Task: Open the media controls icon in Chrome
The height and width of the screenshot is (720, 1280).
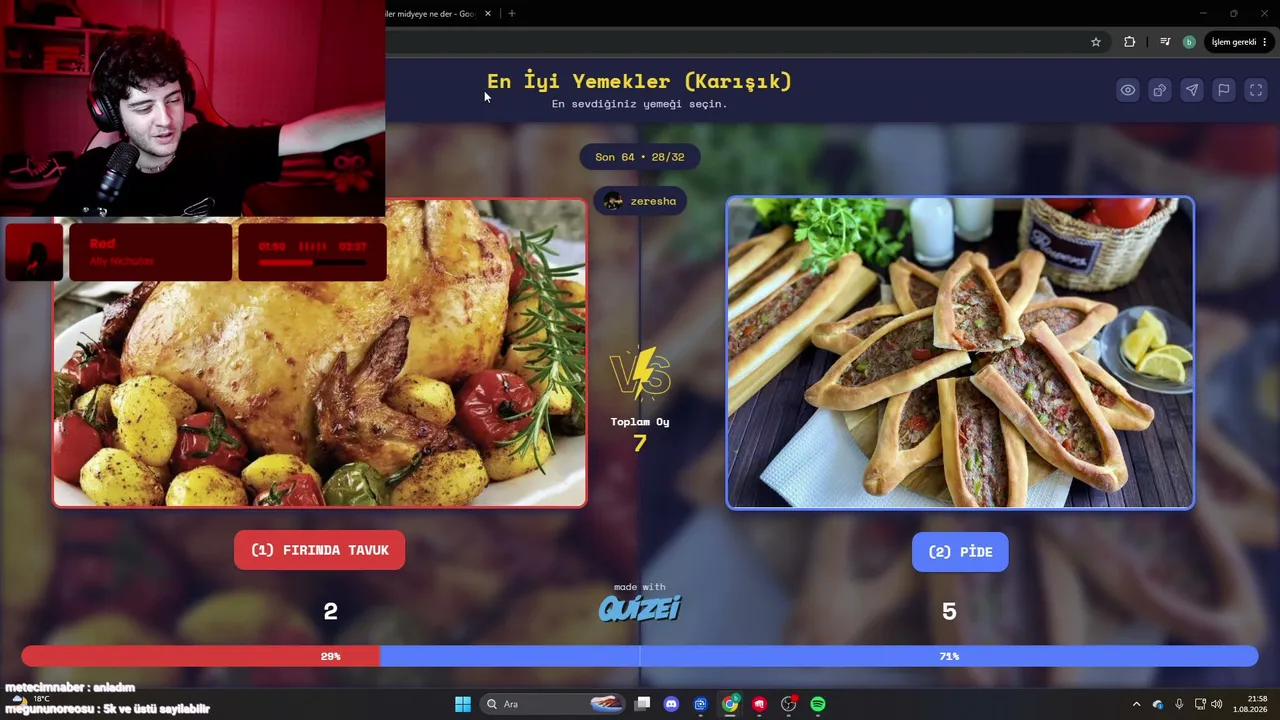Action: [x=1165, y=42]
